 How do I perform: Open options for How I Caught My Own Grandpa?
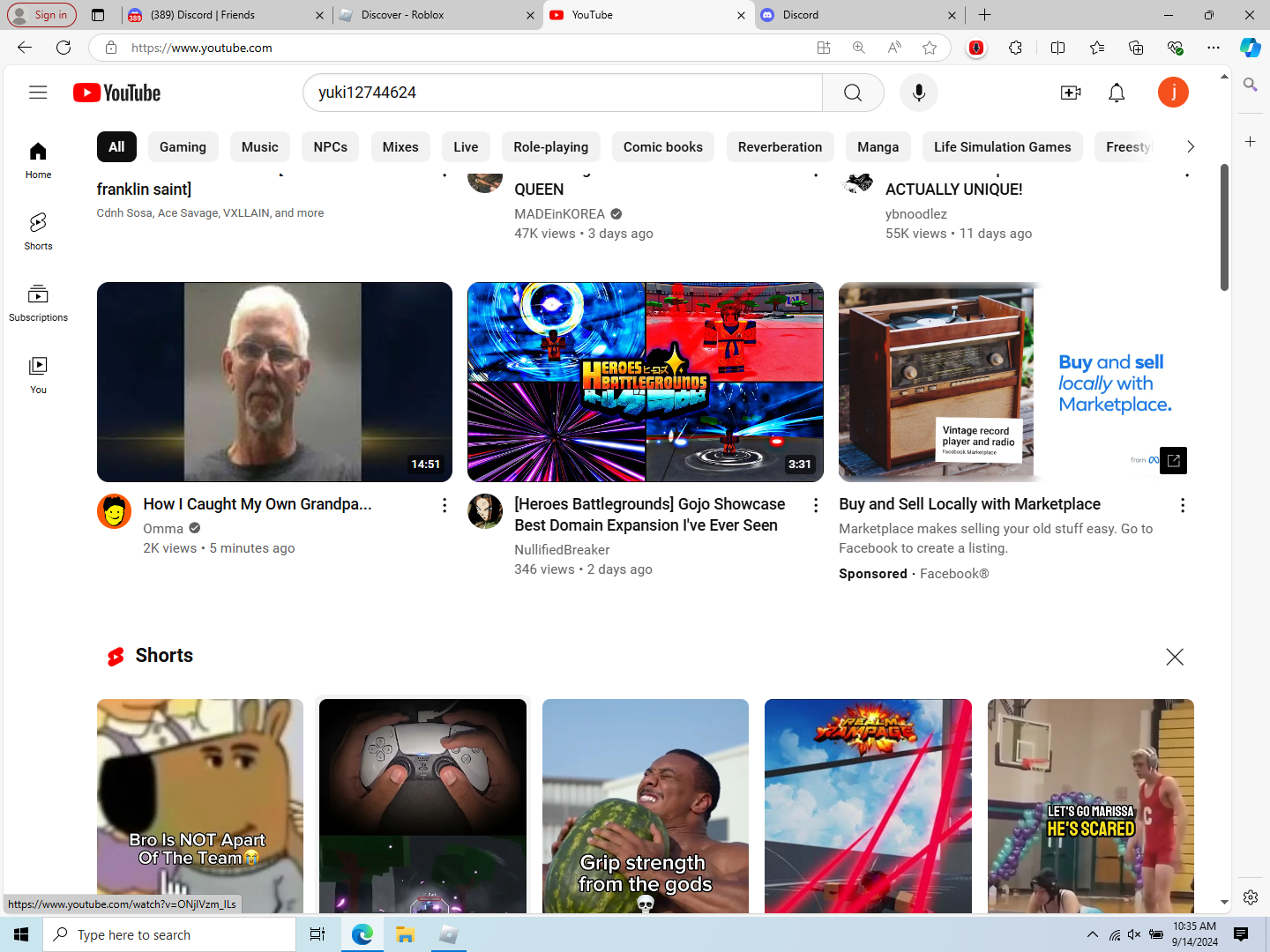coord(444,505)
